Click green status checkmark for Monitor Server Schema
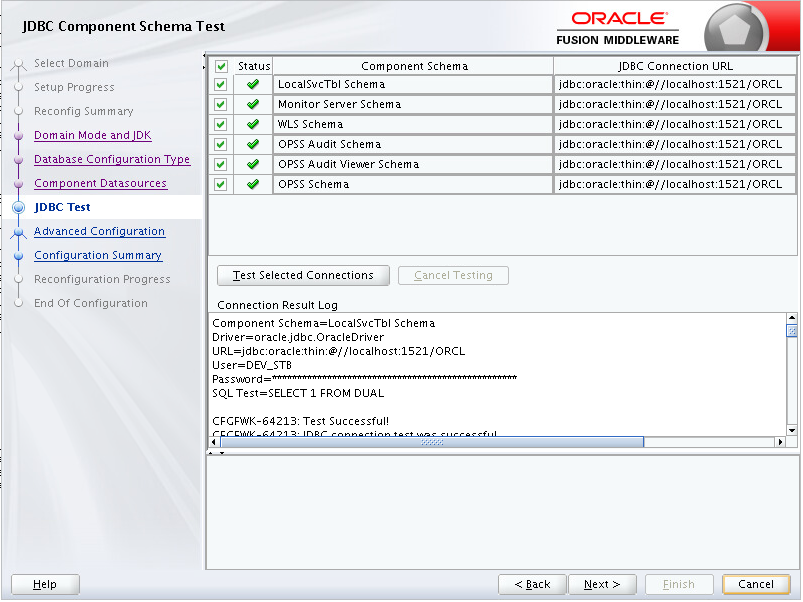Image resolution: width=803 pixels, height=602 pixels. coord(252,104)
